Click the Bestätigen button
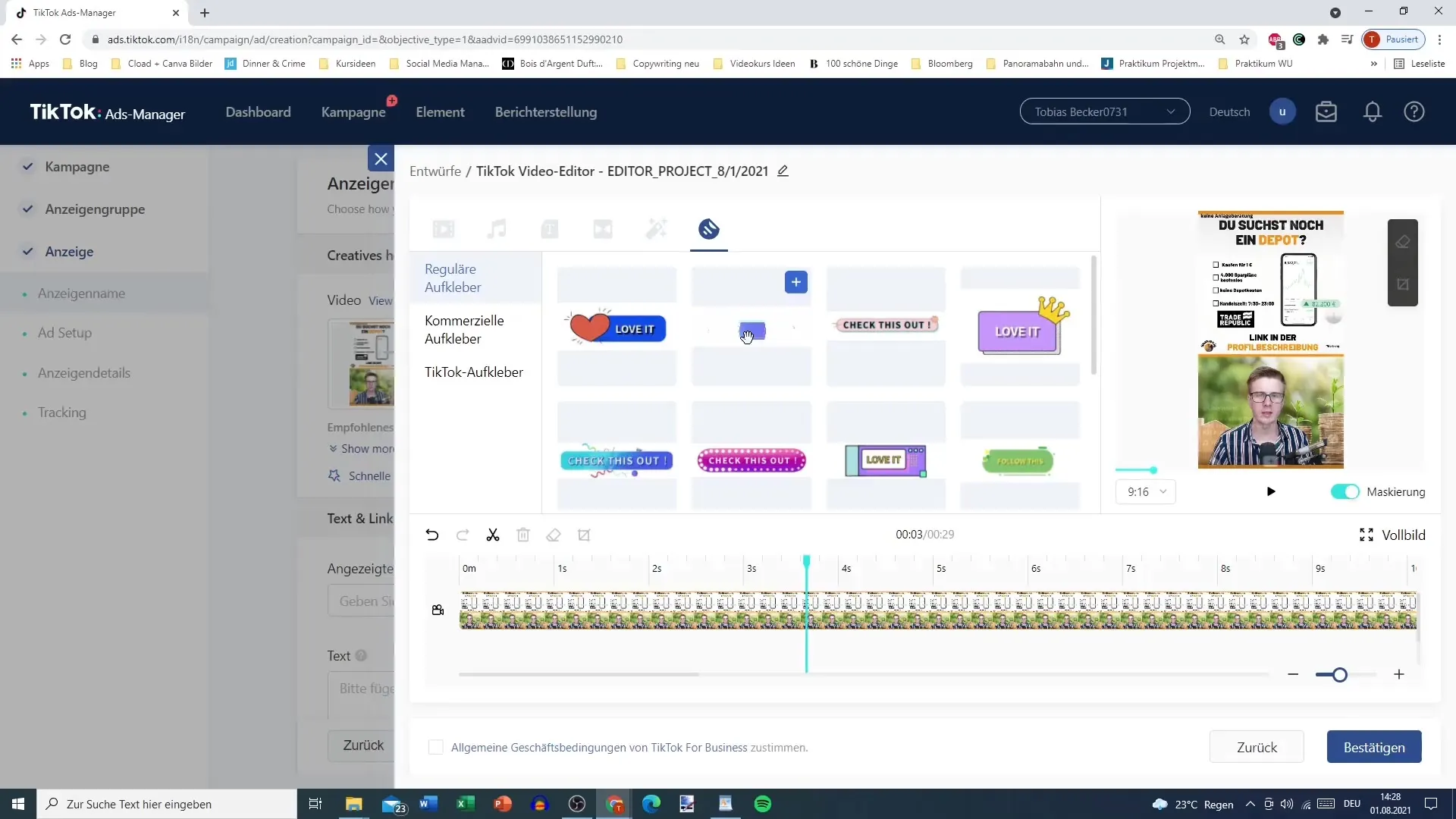This screenshot has height=819, width=1456. point(1374,748)
